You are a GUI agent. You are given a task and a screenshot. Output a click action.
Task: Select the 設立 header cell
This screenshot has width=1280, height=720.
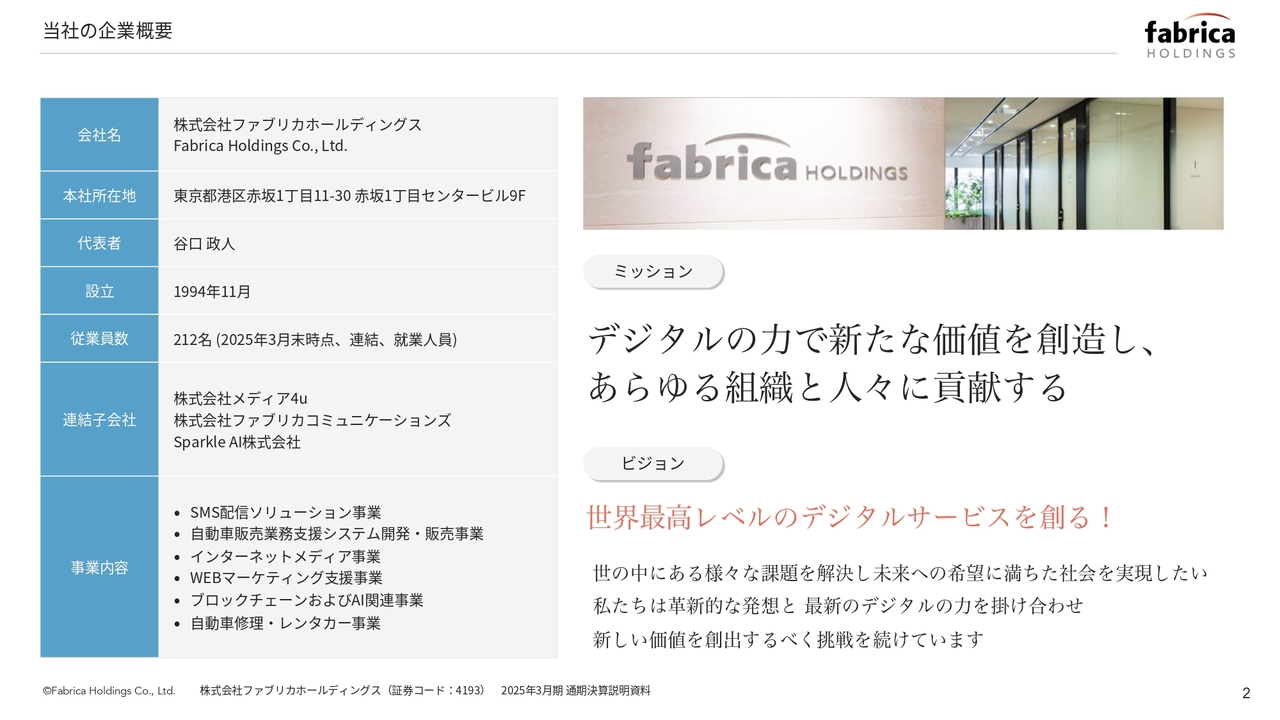(99, 290)
